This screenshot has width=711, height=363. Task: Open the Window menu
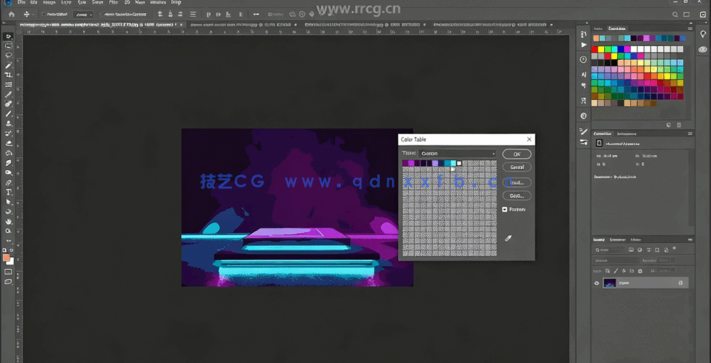tap(158, 2)
